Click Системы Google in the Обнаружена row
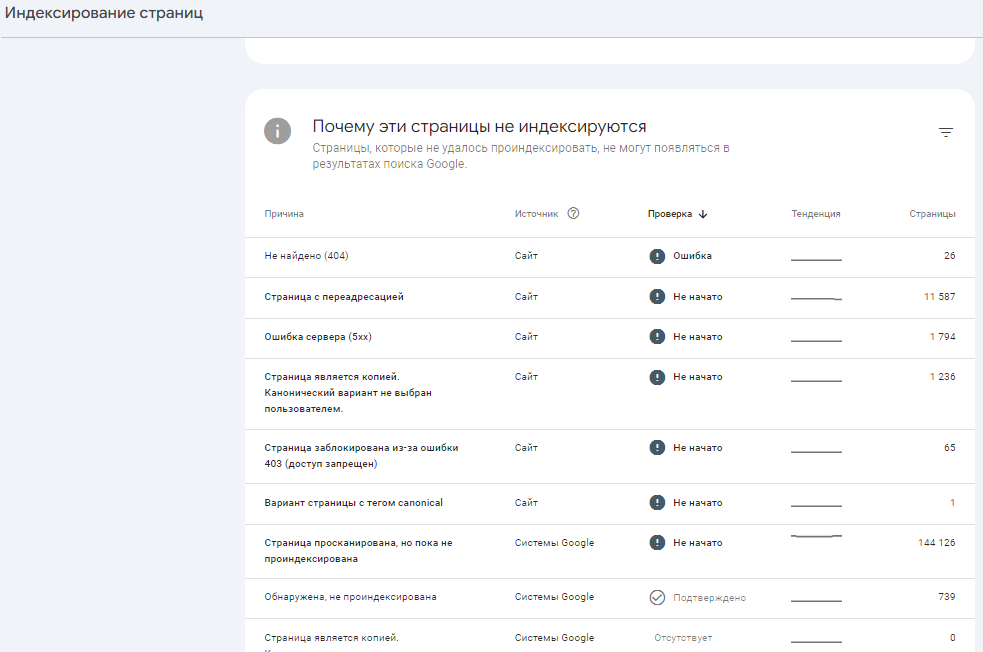The width and height of the screenshot is (983, 652). coord(554,597)
